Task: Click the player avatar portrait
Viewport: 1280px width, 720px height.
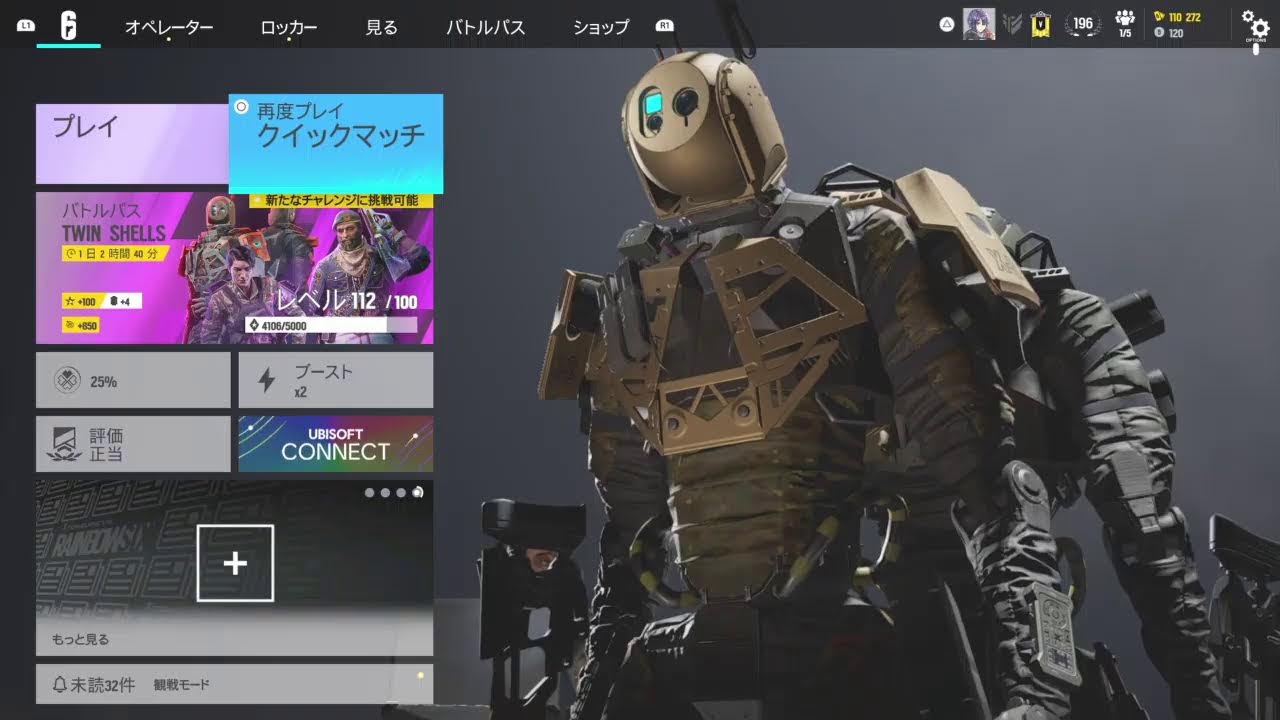Action: pos(978,24)
